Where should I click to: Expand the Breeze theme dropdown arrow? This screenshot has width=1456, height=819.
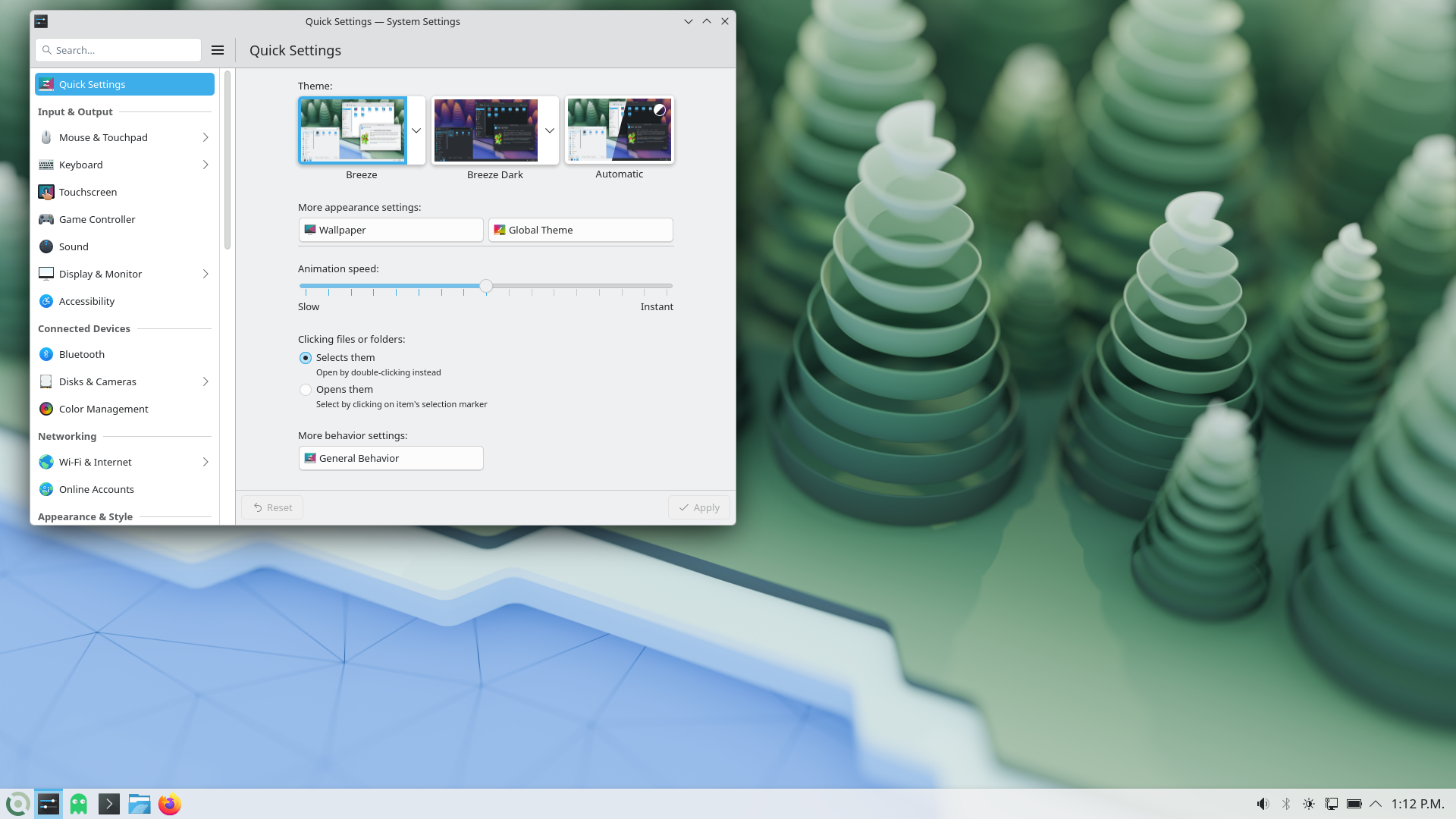tap(416, 130)
